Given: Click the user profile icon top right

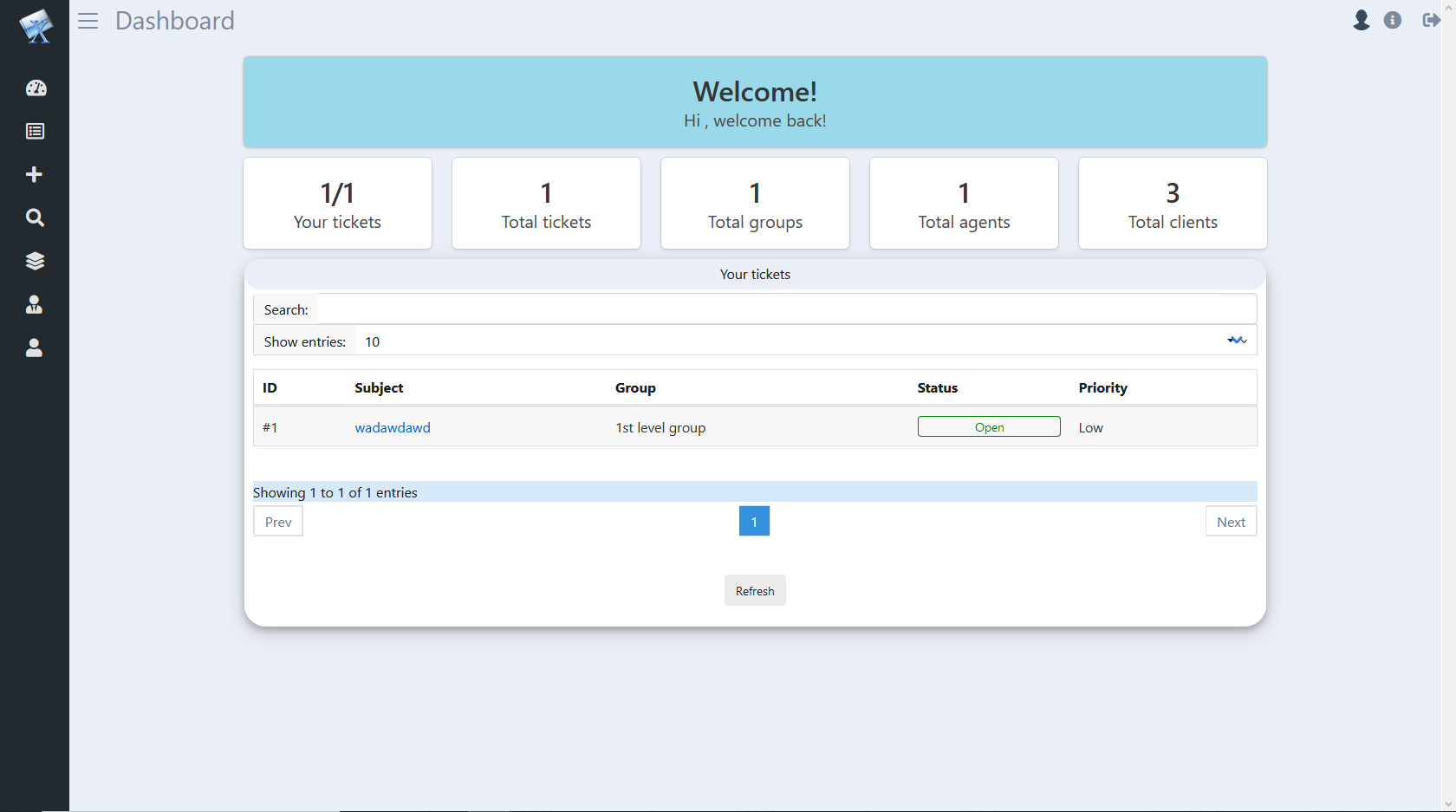Looking at the screenshot, I should pyautogui.click(x=1361, y=20).
